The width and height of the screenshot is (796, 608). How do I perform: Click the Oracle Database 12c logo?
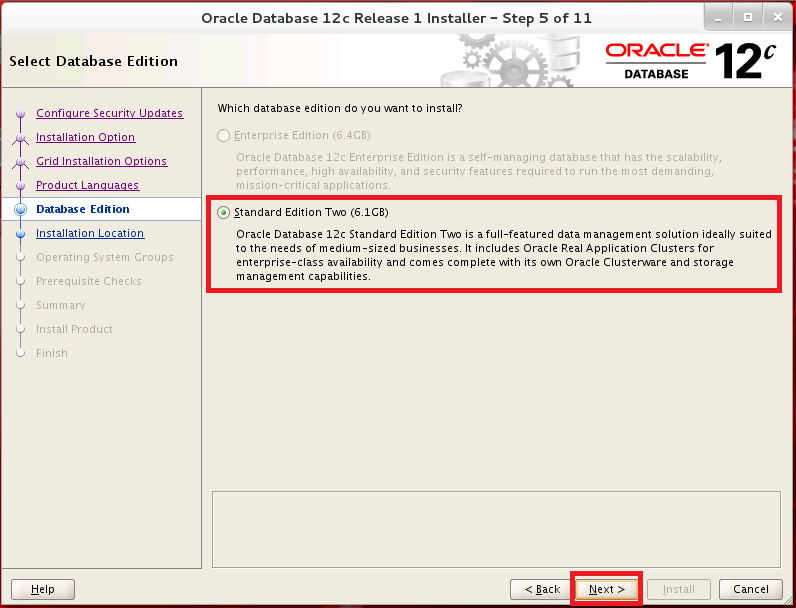point(690,61)
